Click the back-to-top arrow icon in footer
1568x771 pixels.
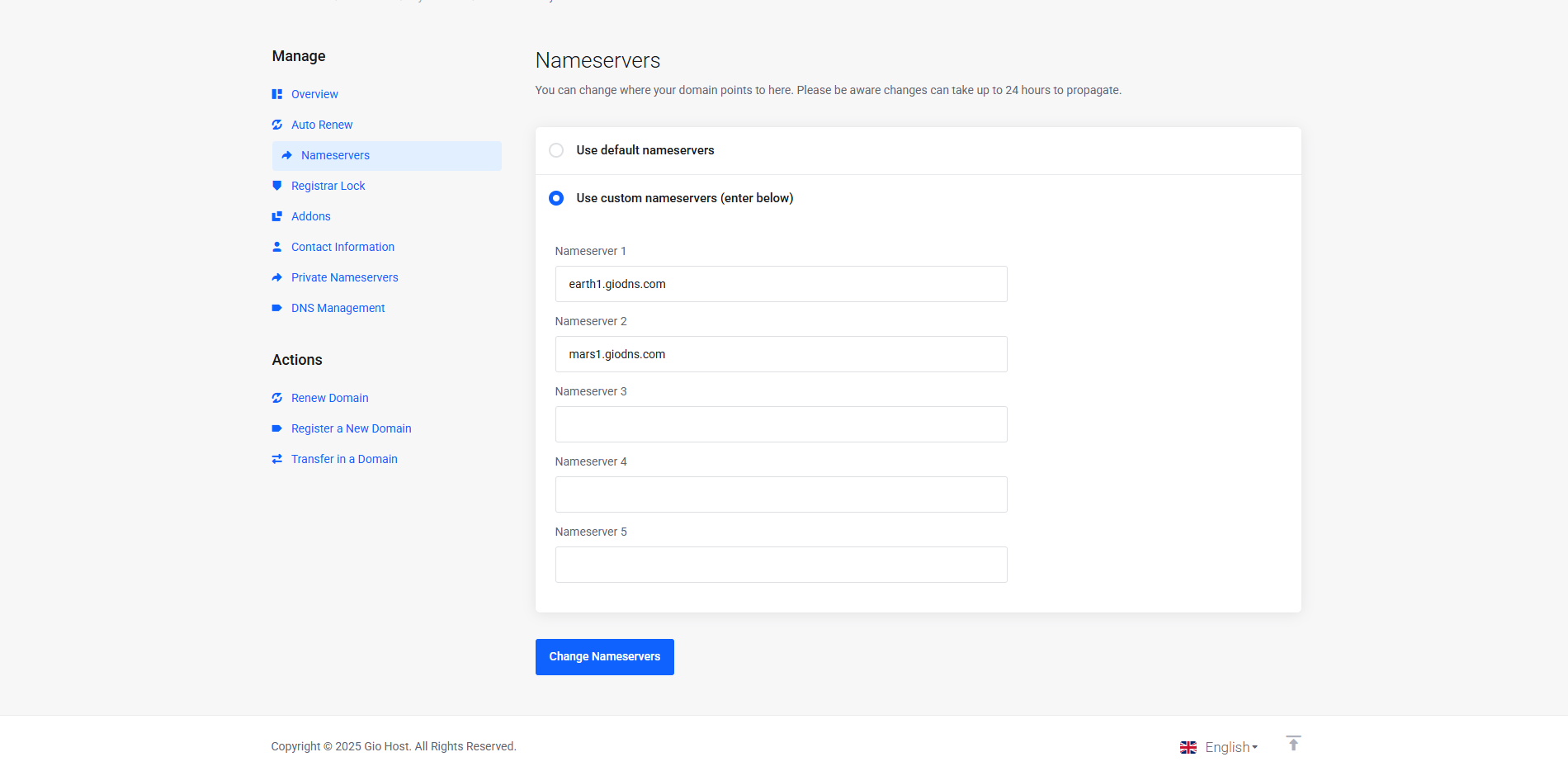[x=1293, y=743]
